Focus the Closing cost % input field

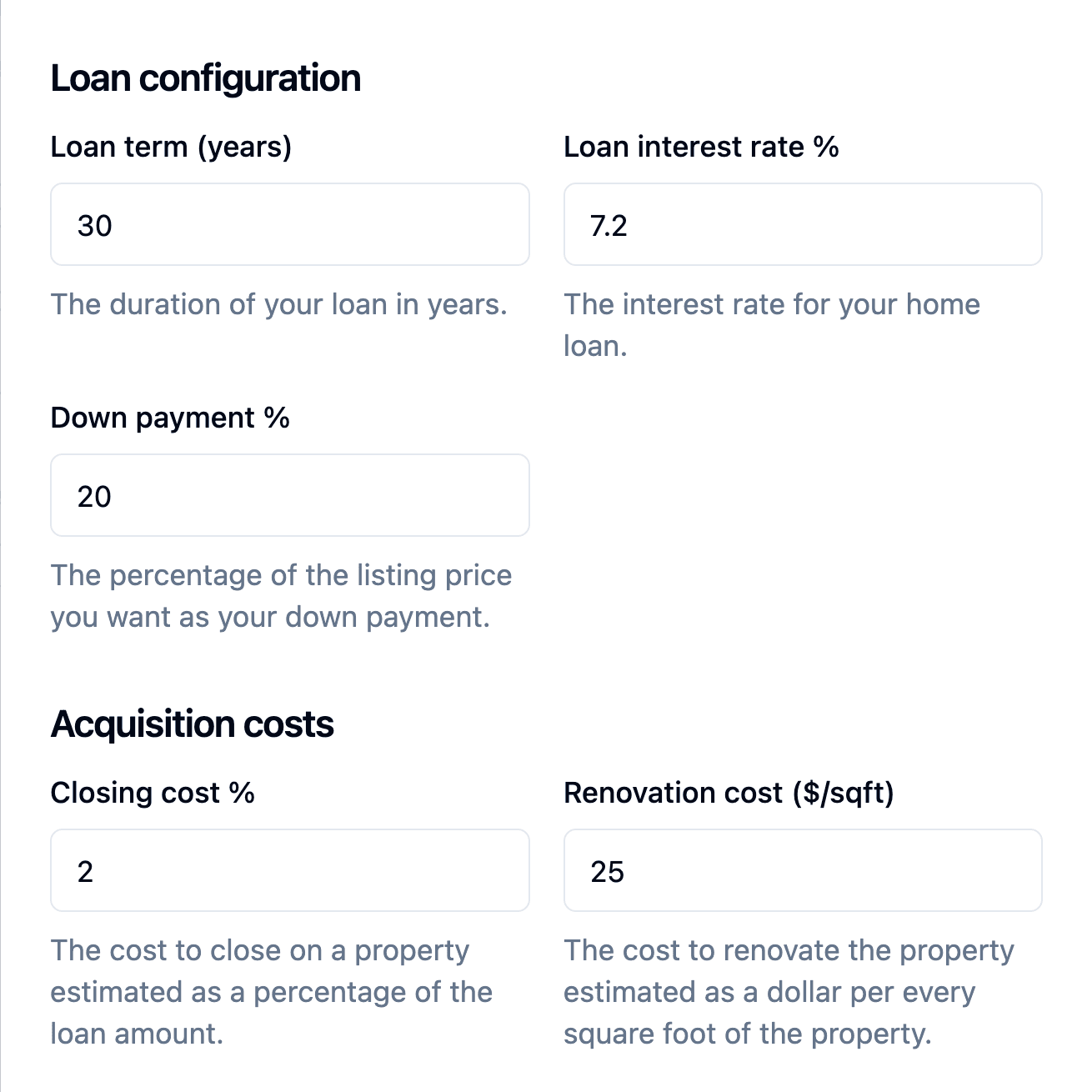(x=289, y=871)
